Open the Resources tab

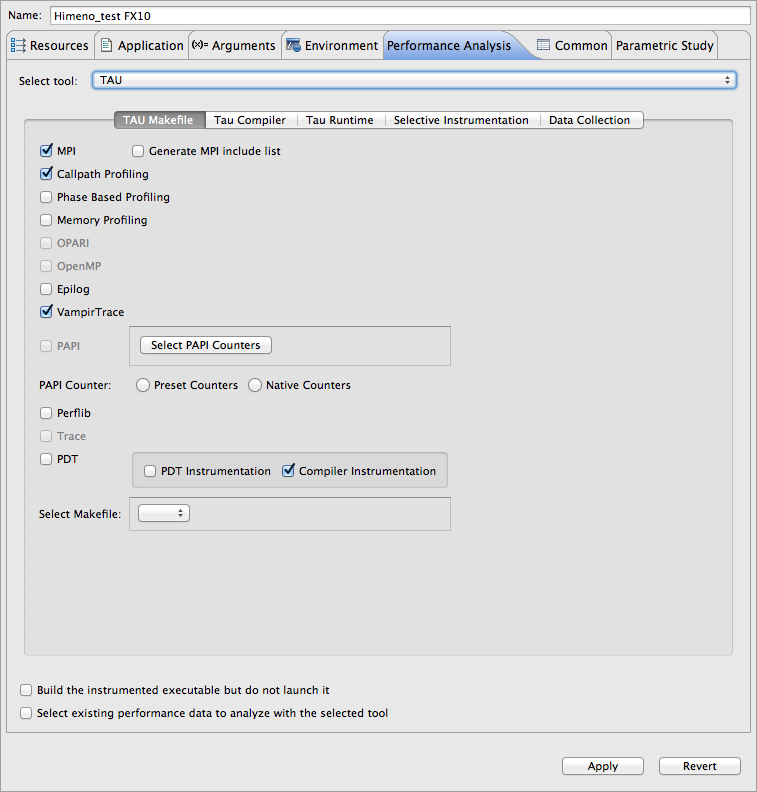pos(50,46)
